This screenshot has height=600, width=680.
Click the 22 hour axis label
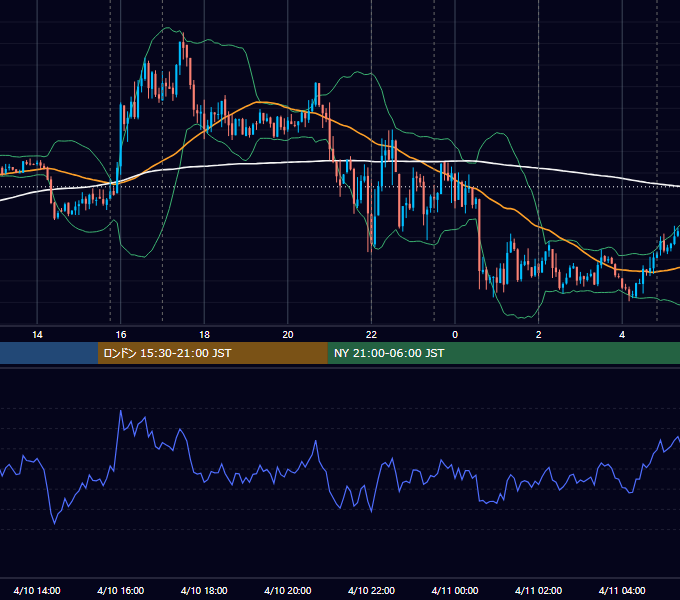tap(371, 335)
